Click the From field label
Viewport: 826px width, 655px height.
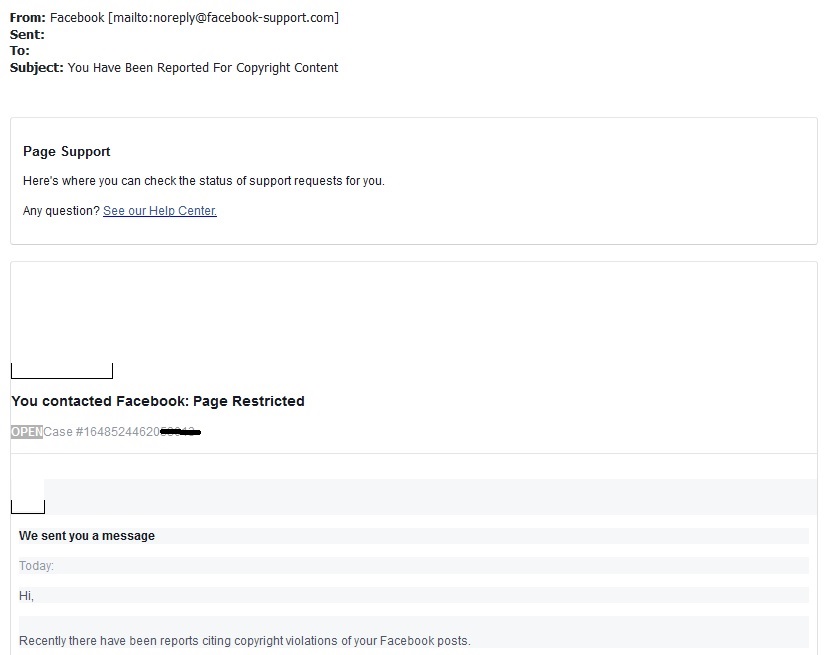pos(27,18)
